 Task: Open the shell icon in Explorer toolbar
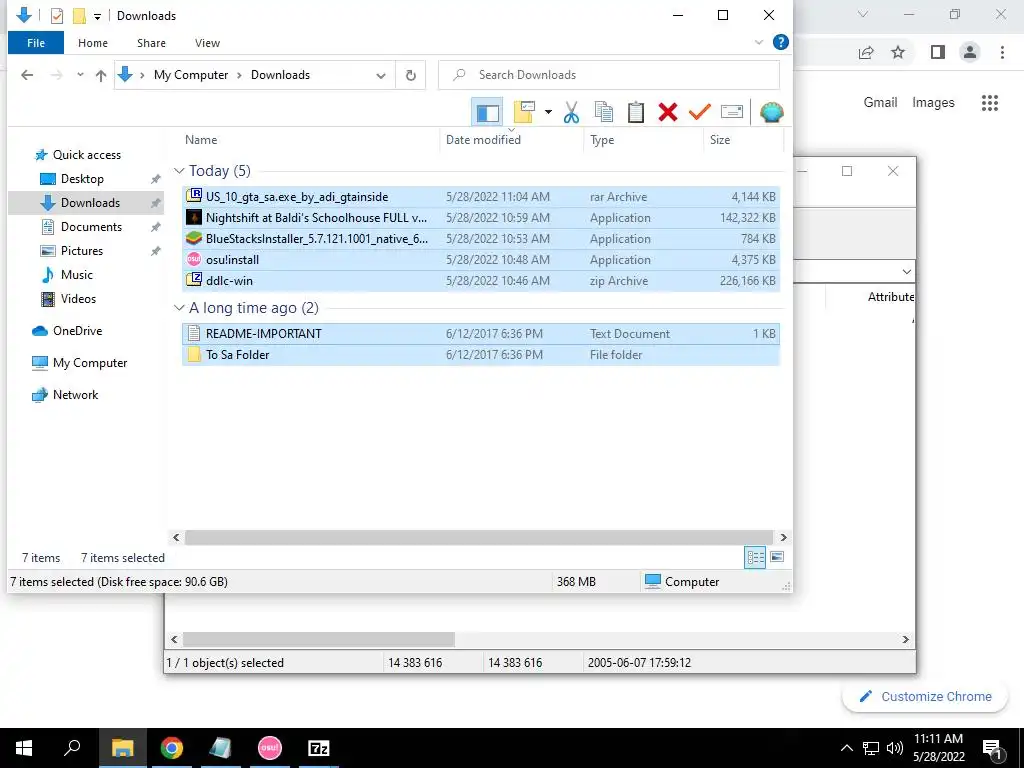(771, 112)
